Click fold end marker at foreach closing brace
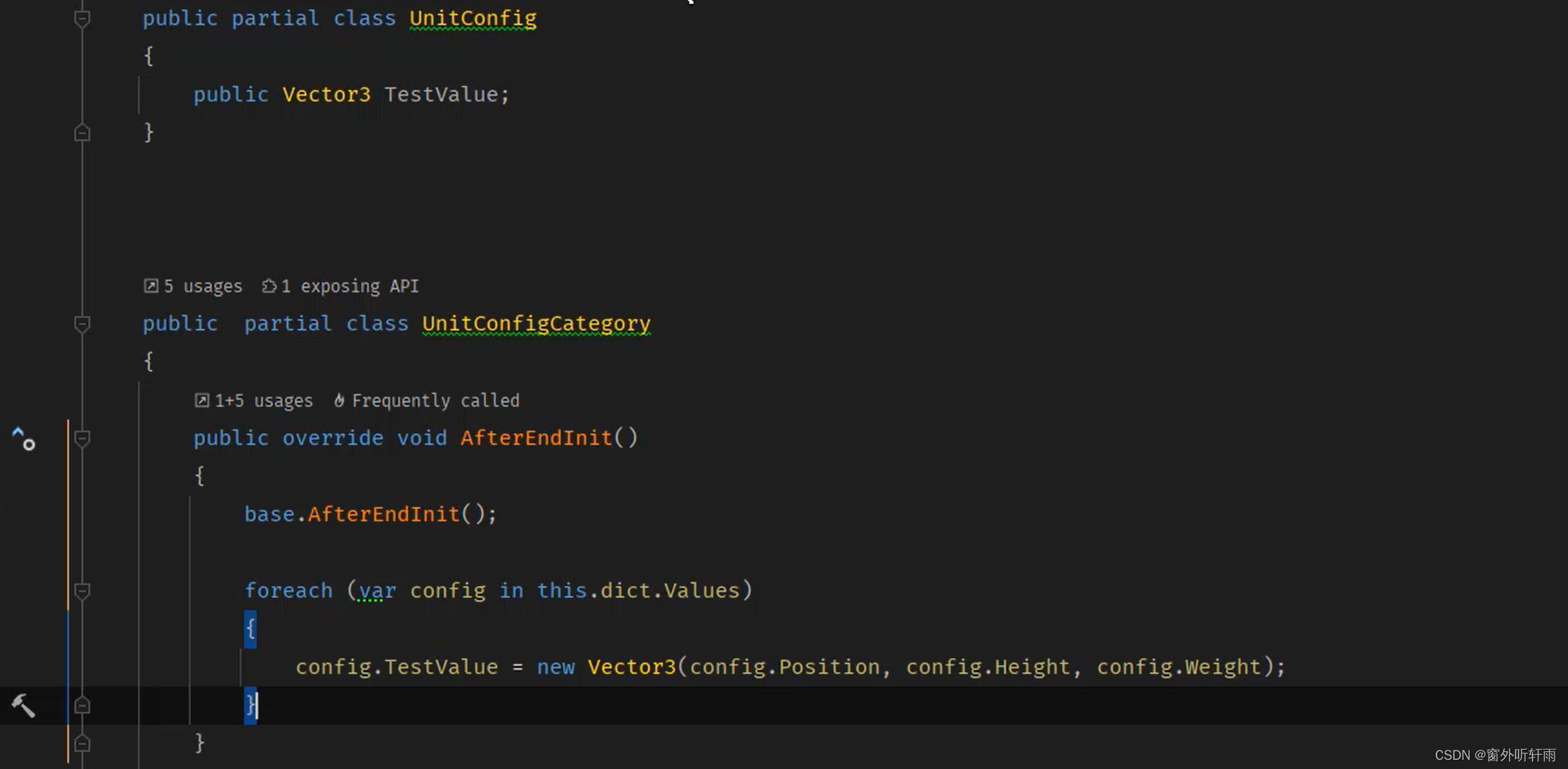1568x769 pixels. 82,705
